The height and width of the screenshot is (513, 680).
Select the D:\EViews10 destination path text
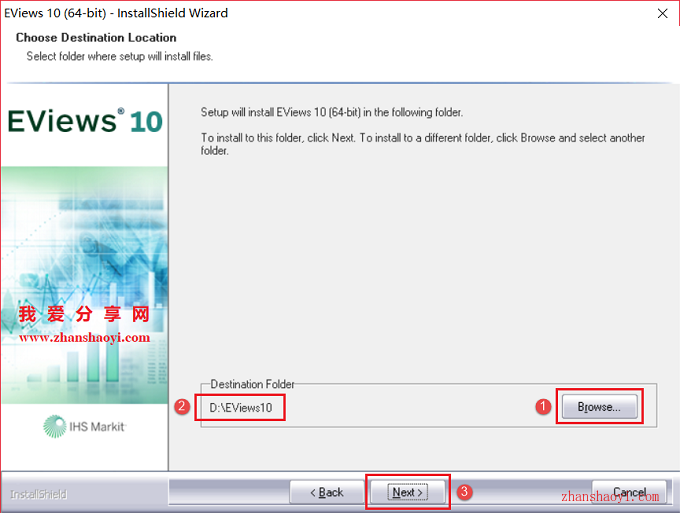(x=241, y=408)
